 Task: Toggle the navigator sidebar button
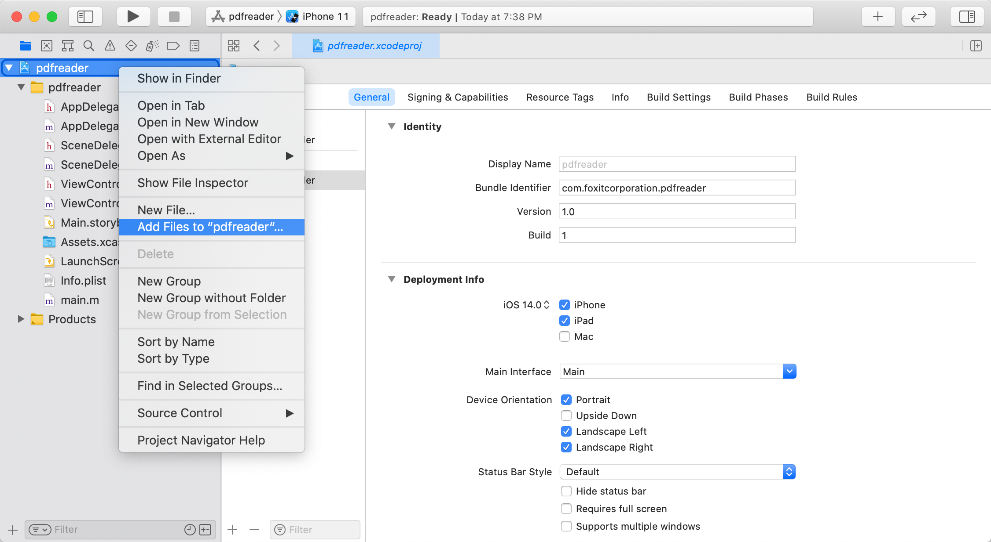(85, 16)
